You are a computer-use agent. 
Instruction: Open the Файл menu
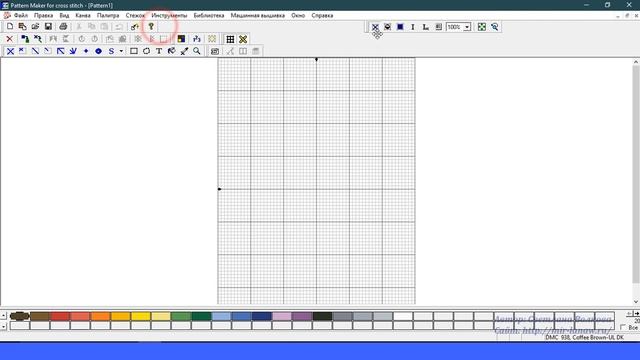click(x=21, y=16)
